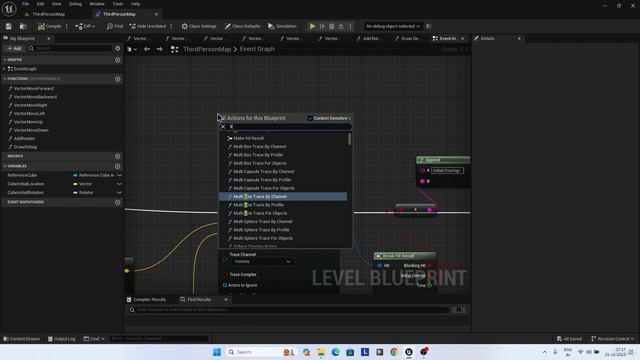Screen dimensions: 640x360
Task: Open Class Settings via the gear icon
Action: click(199, 26)
